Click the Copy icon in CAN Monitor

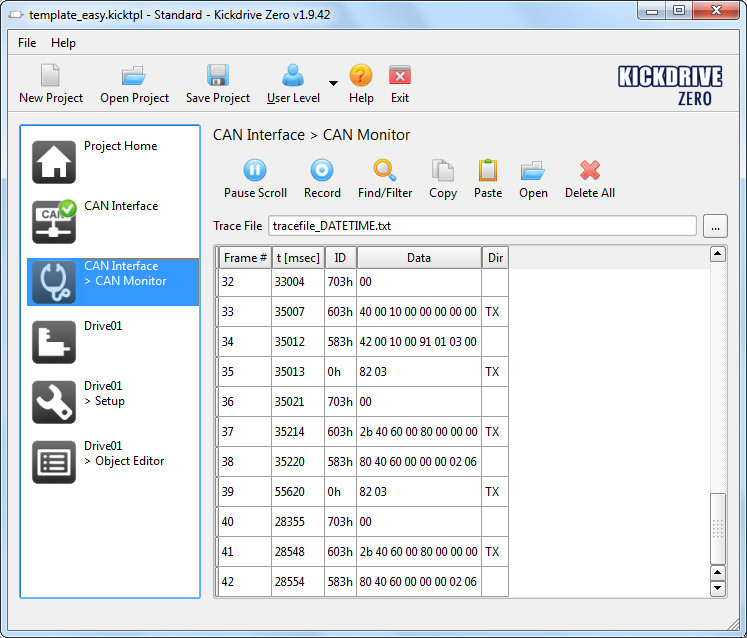click(443, 171)
